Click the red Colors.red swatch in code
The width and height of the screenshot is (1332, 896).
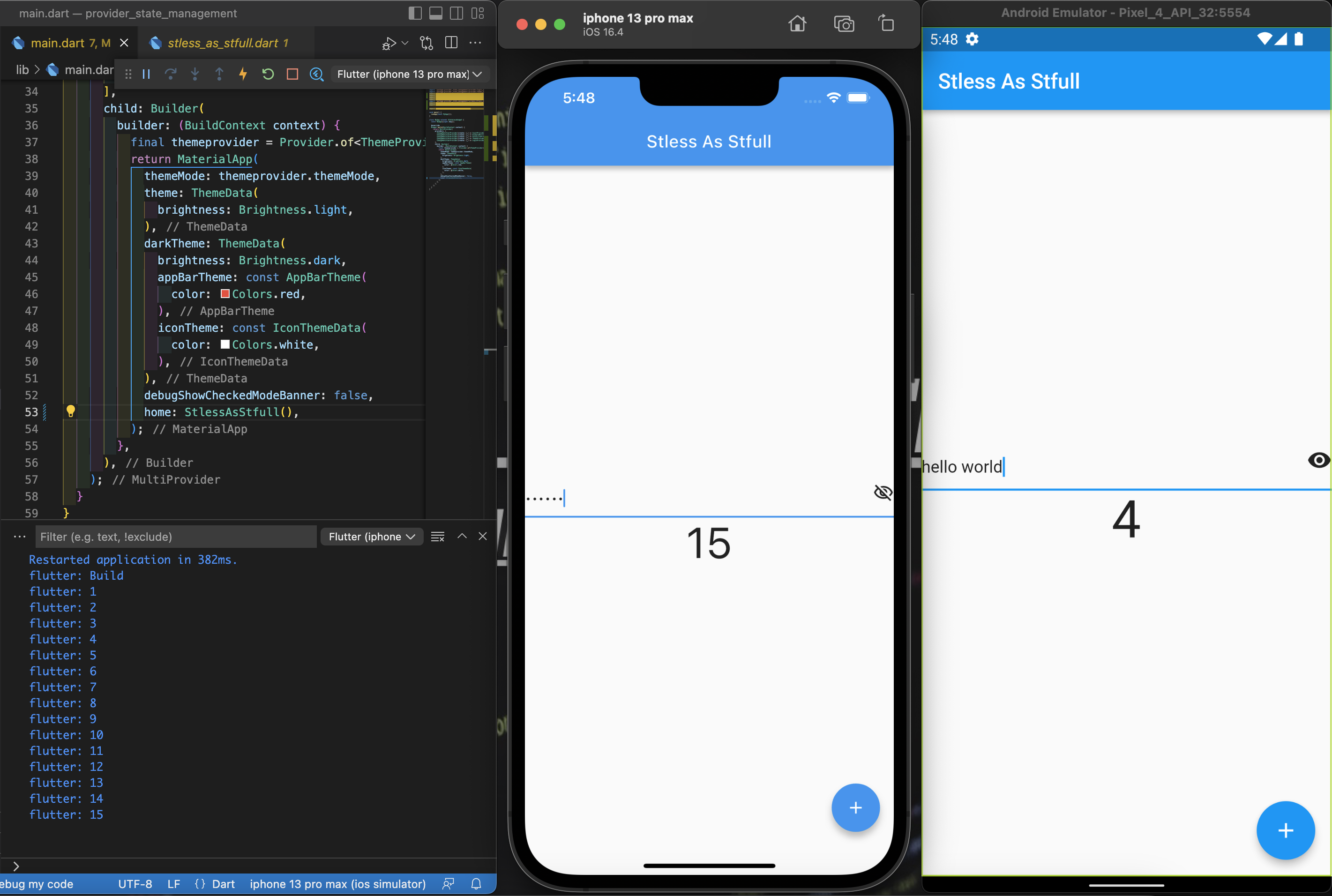[225, 294]
